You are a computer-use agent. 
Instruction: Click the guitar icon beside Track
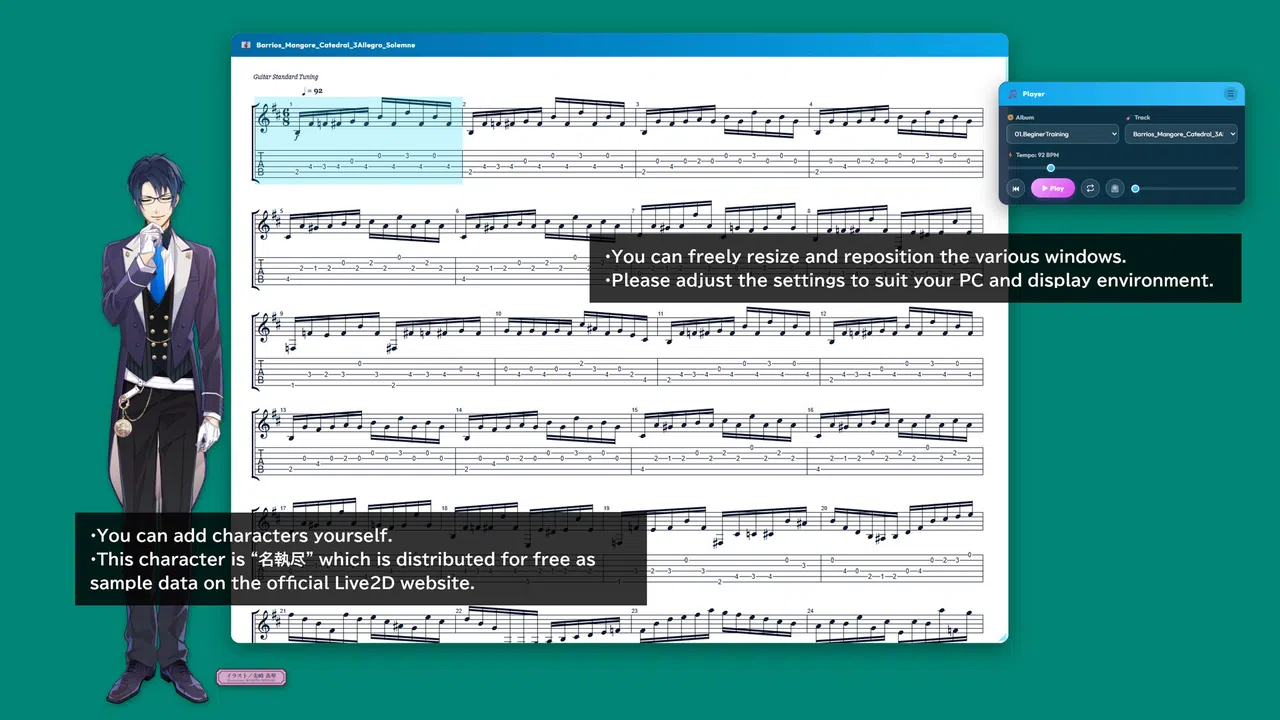coord(1129,118)
